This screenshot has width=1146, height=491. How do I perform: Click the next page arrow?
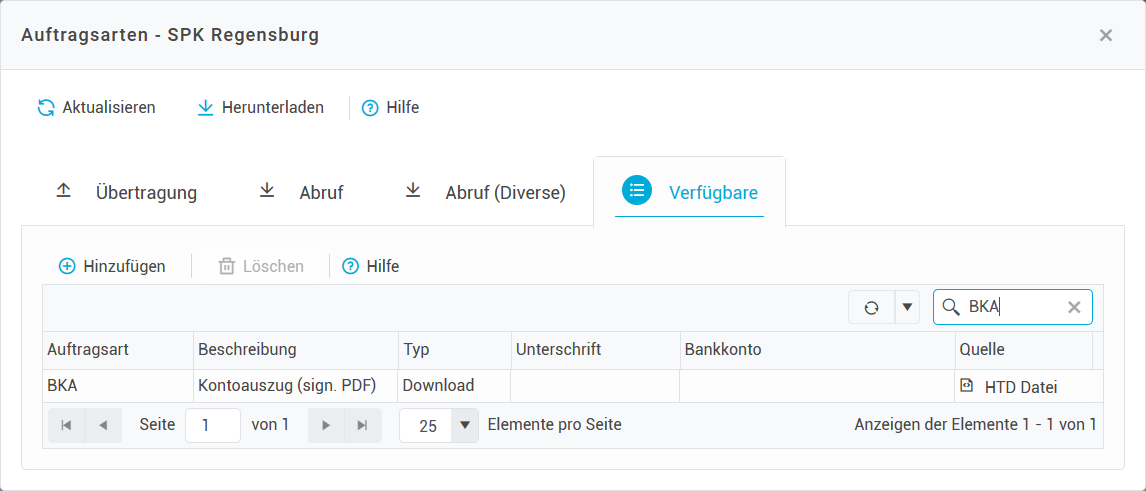(x=326, y=425)
